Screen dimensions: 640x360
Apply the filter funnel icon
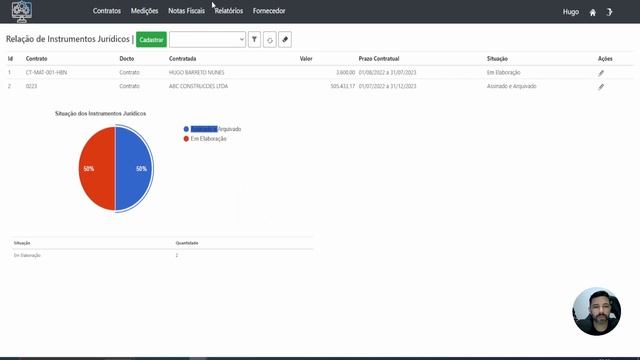click(254, 40)
